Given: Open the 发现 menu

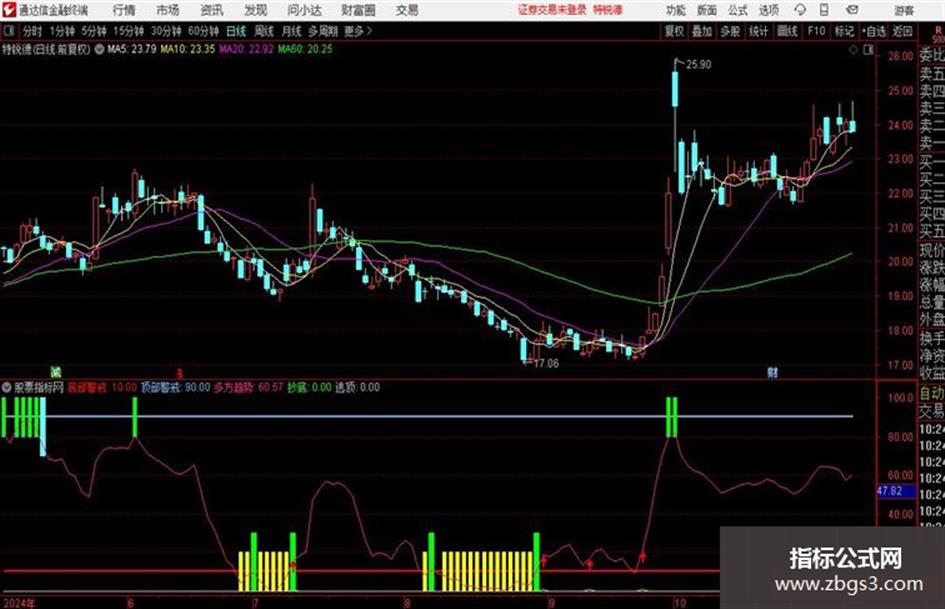Looking at the screenshot, I should [256, 10].
